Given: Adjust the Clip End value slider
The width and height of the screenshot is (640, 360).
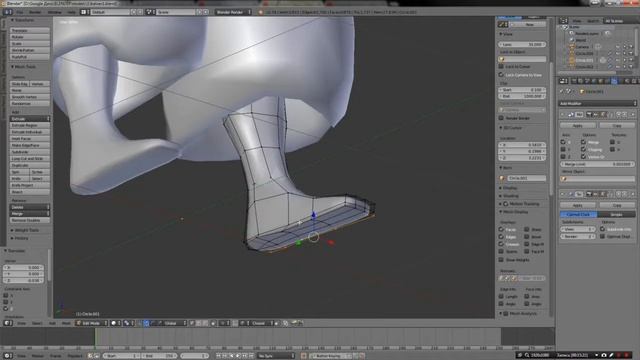Looking at the screenshot, I should [x=522, y=96].
